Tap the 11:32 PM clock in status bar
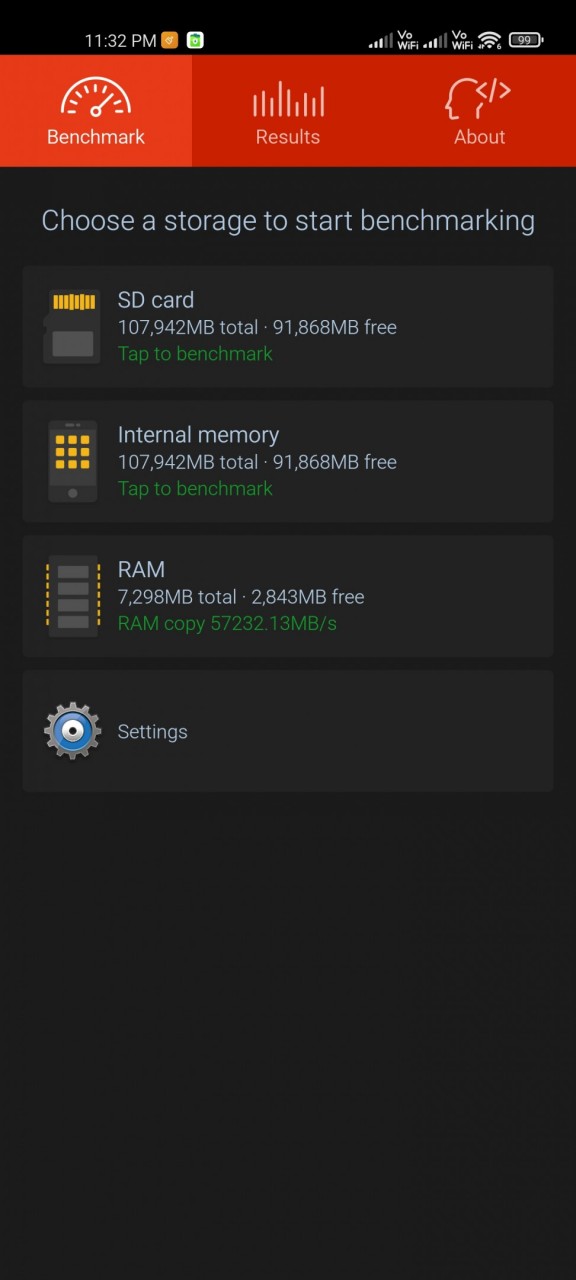 [x=120, y=41]
